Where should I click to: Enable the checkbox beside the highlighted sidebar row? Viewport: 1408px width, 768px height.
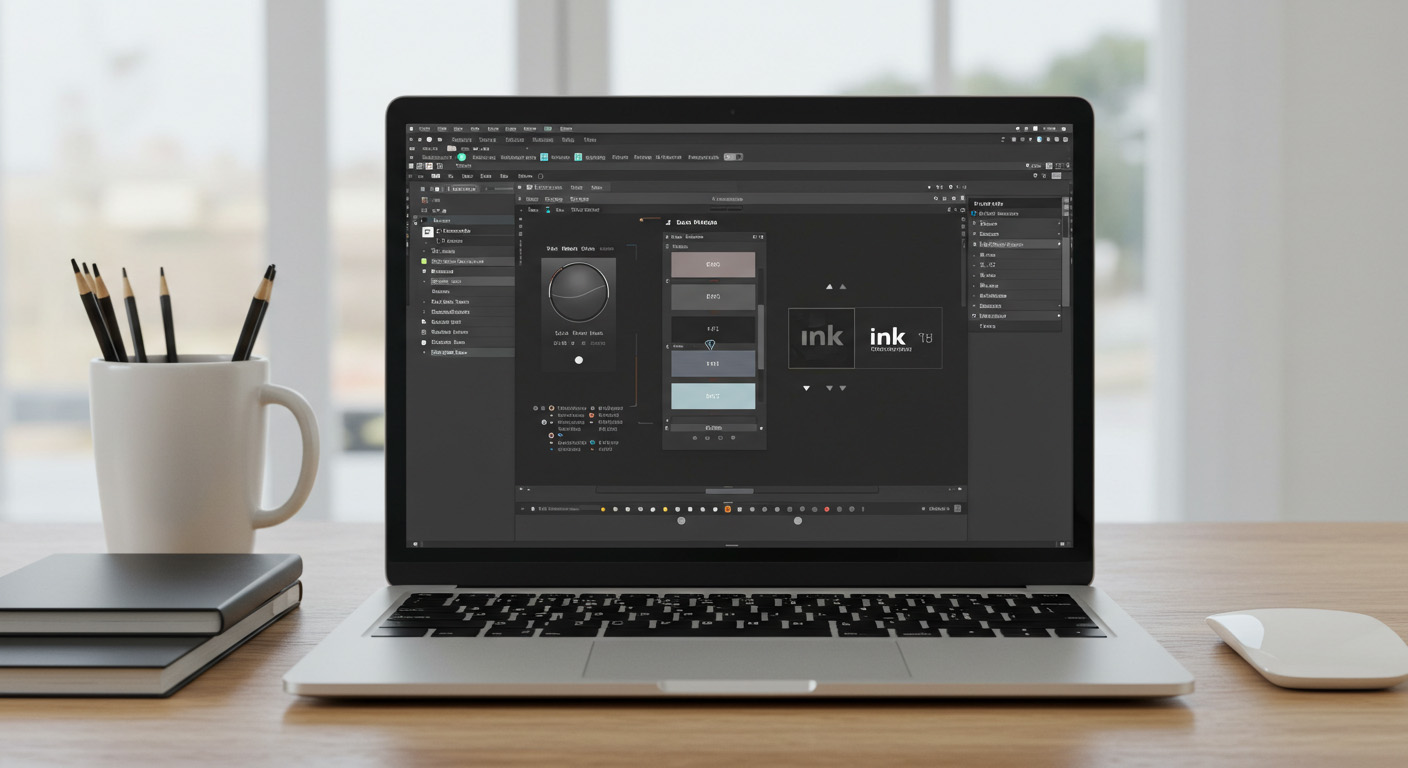[x=975, y=244]
